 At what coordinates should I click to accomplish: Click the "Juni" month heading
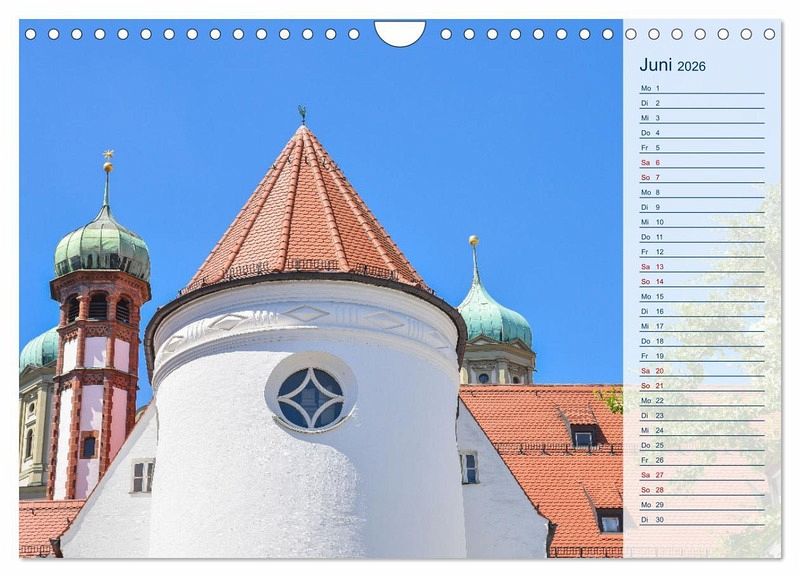pyautogui.click(x=656, y=65)
